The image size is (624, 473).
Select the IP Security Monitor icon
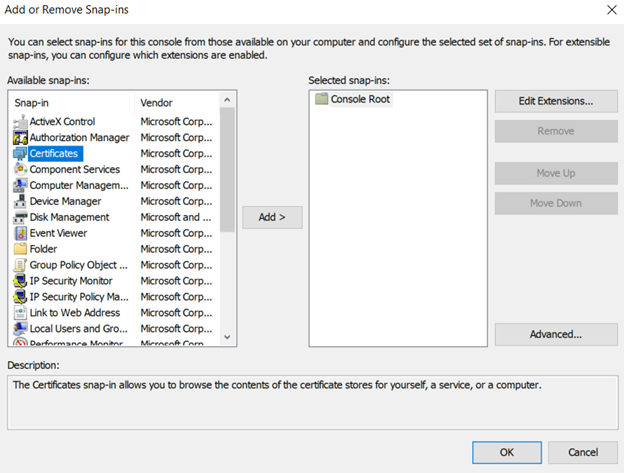pos(20,281)
